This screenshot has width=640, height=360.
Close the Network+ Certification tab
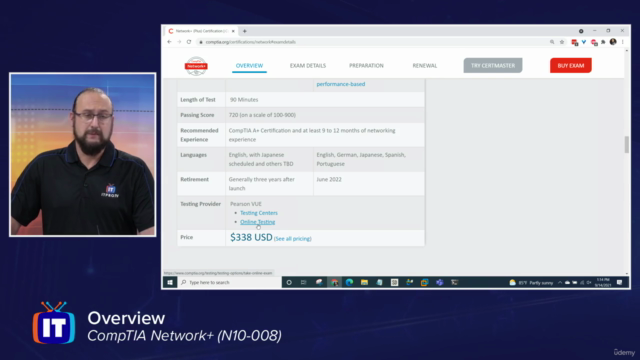coord(233,31)
